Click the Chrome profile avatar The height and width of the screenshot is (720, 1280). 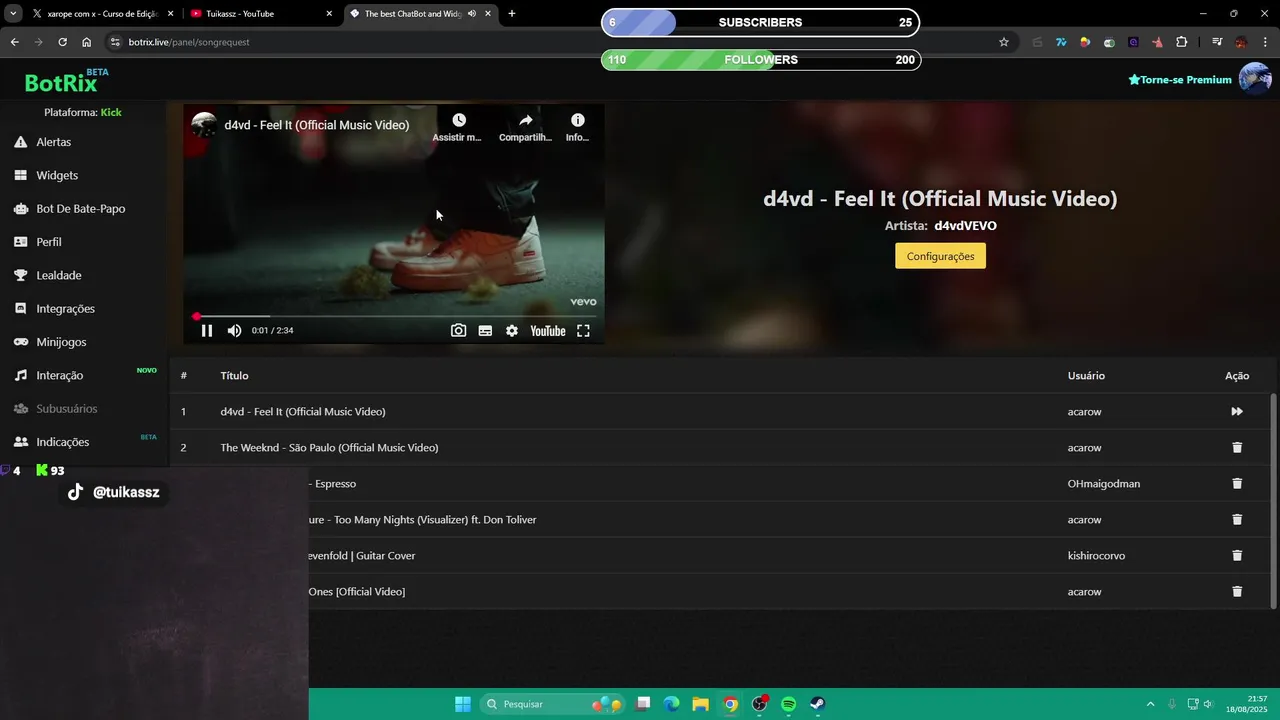(x=1241, y=42)
